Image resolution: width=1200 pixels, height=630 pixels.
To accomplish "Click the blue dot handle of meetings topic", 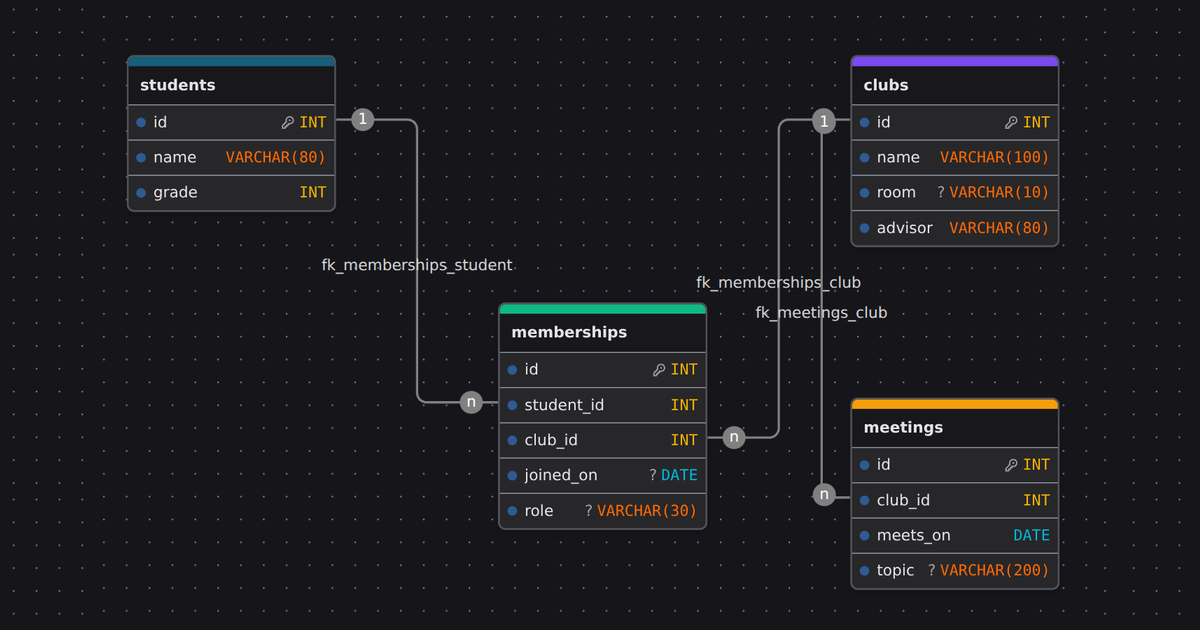I will click(x=865, y=570).
